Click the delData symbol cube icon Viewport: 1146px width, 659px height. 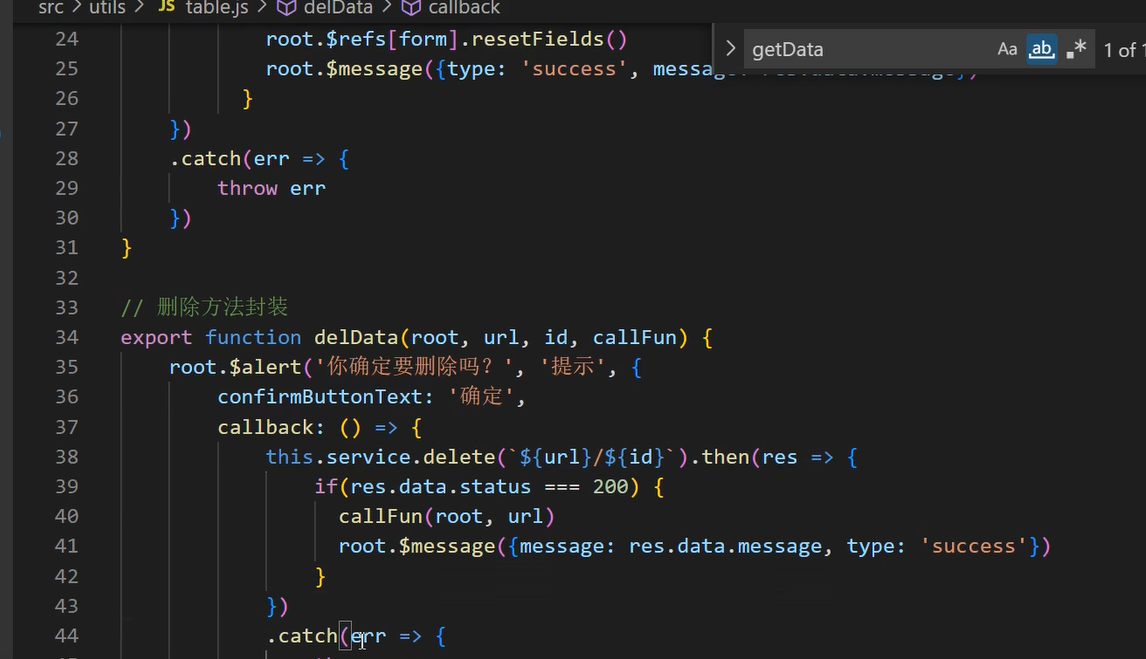tap(286, 8)
